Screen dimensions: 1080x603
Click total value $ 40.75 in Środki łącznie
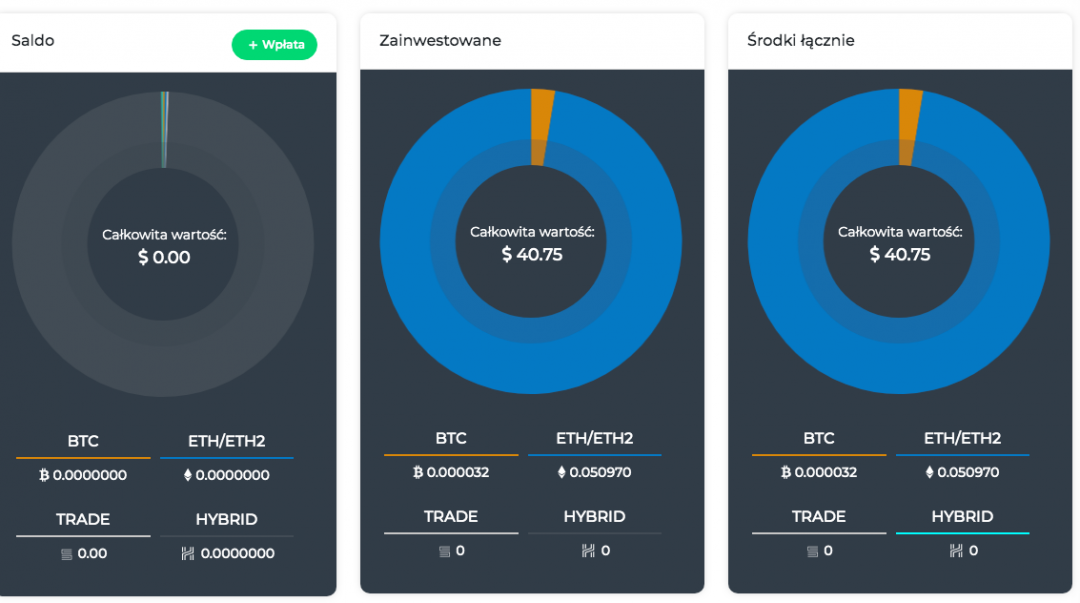pos(899,255)
